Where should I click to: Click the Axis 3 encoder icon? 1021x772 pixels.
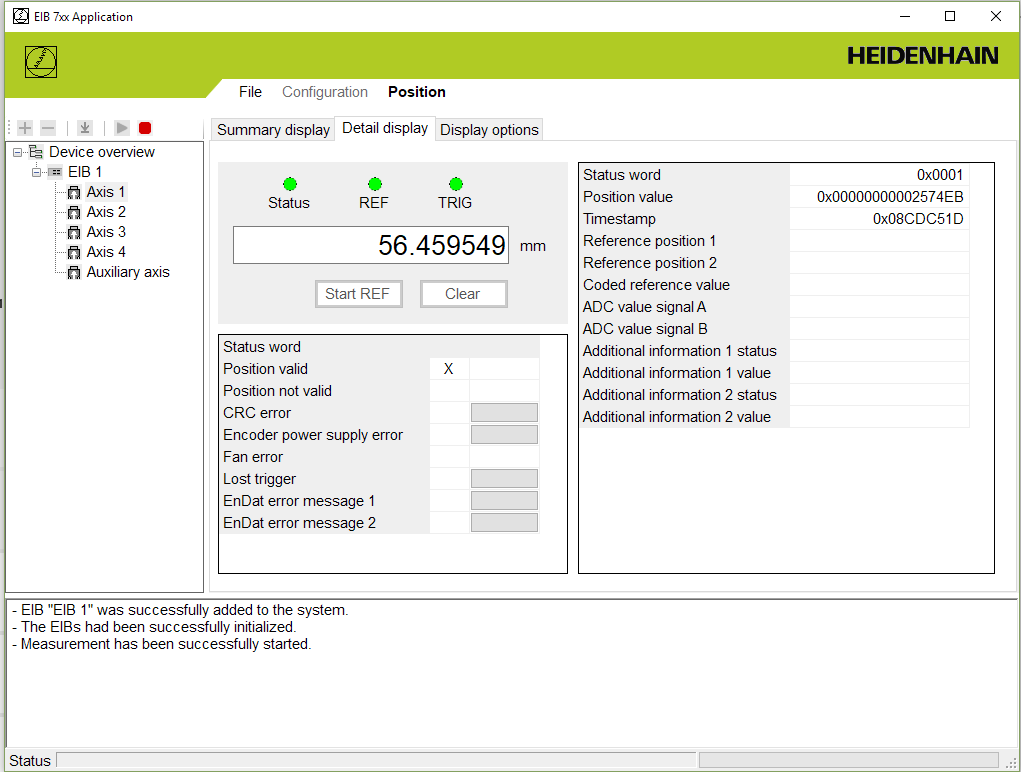click(74, 232)
